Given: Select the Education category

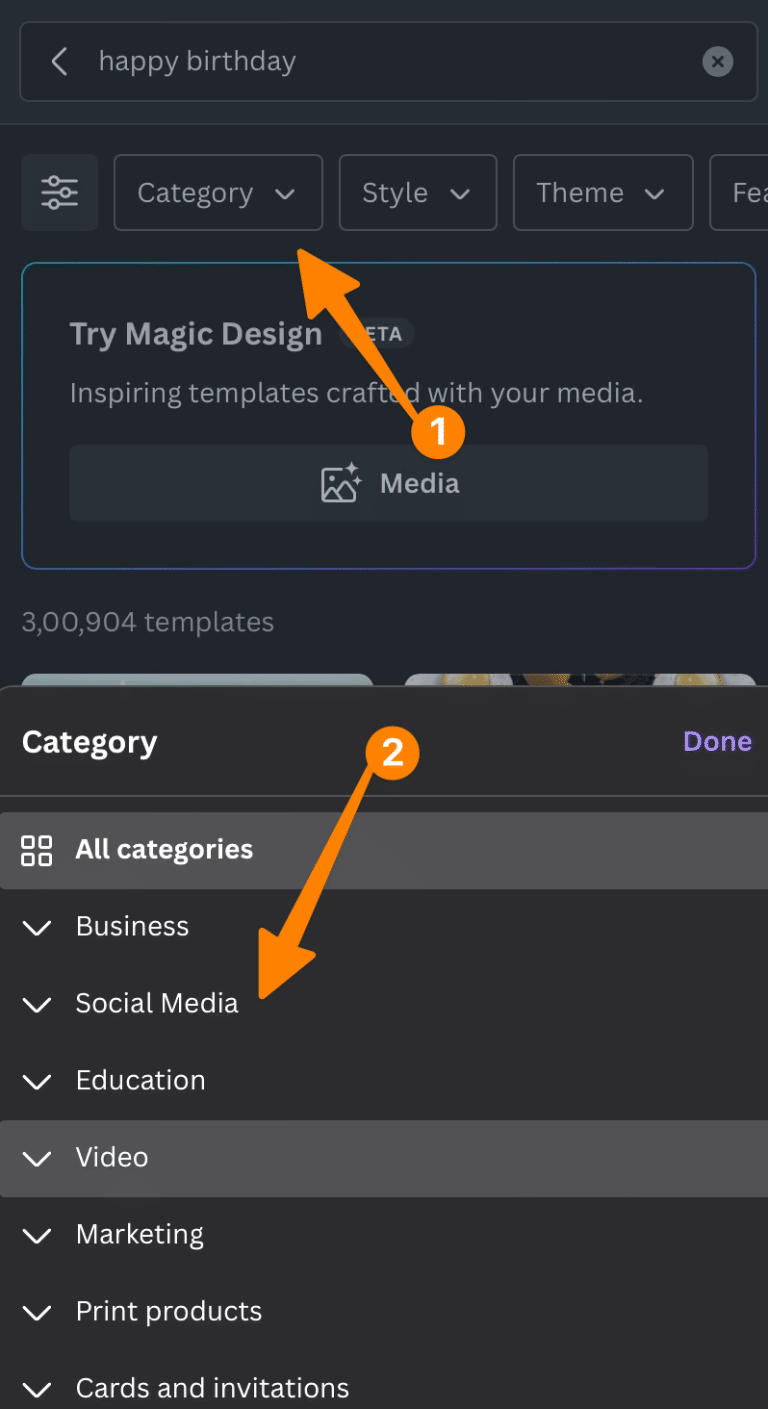Looking at the screenshot, I should (140, 1081).
